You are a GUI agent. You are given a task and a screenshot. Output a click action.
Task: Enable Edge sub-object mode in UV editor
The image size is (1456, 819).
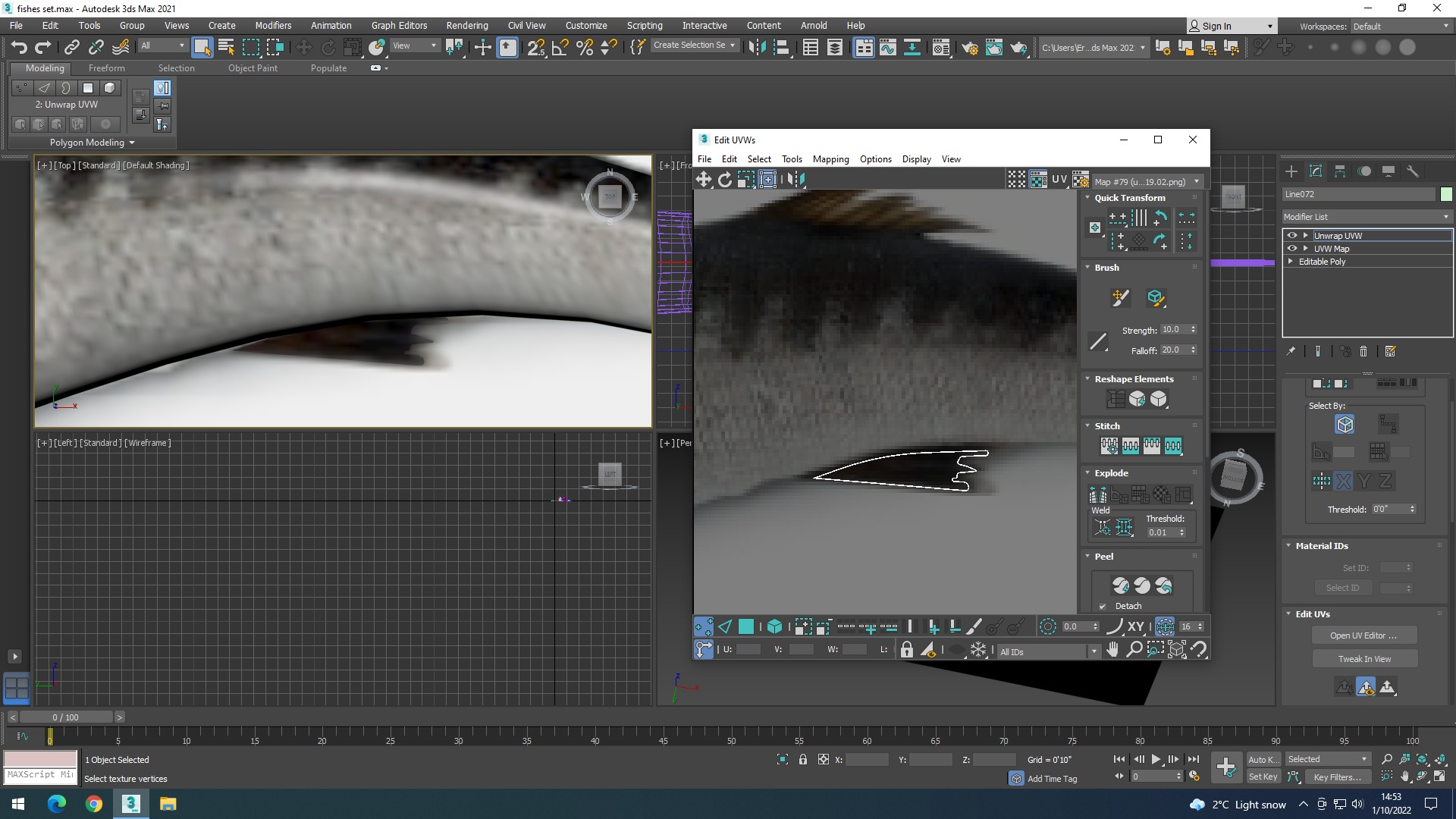[725, 626]
